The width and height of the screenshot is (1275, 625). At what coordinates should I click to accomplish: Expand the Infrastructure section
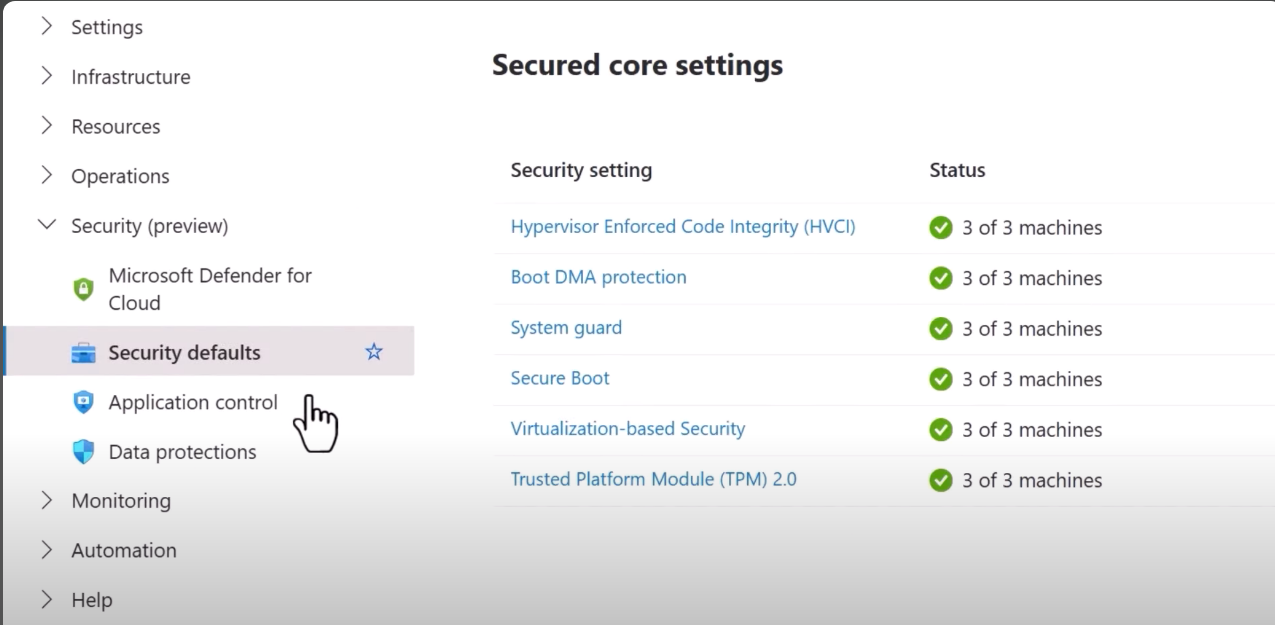(x=46, y=77)
